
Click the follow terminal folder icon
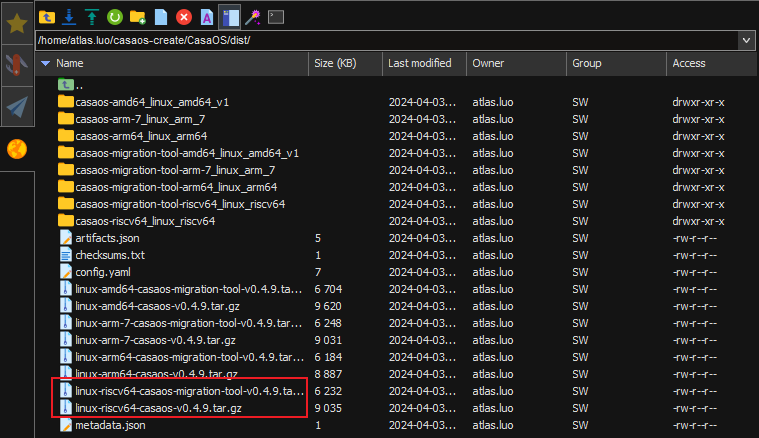(x=230, y=17)
